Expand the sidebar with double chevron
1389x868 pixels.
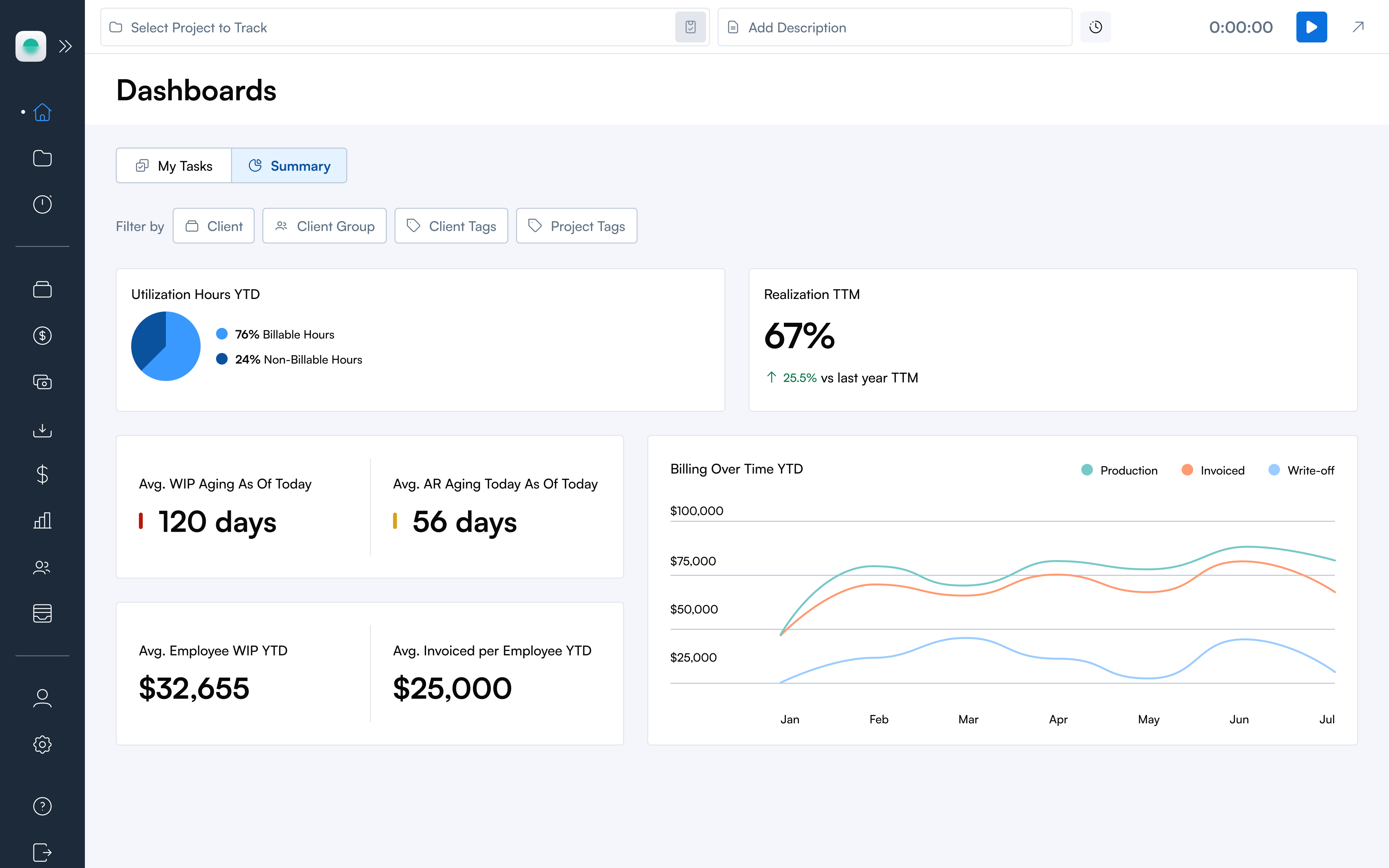click(66, 46)
